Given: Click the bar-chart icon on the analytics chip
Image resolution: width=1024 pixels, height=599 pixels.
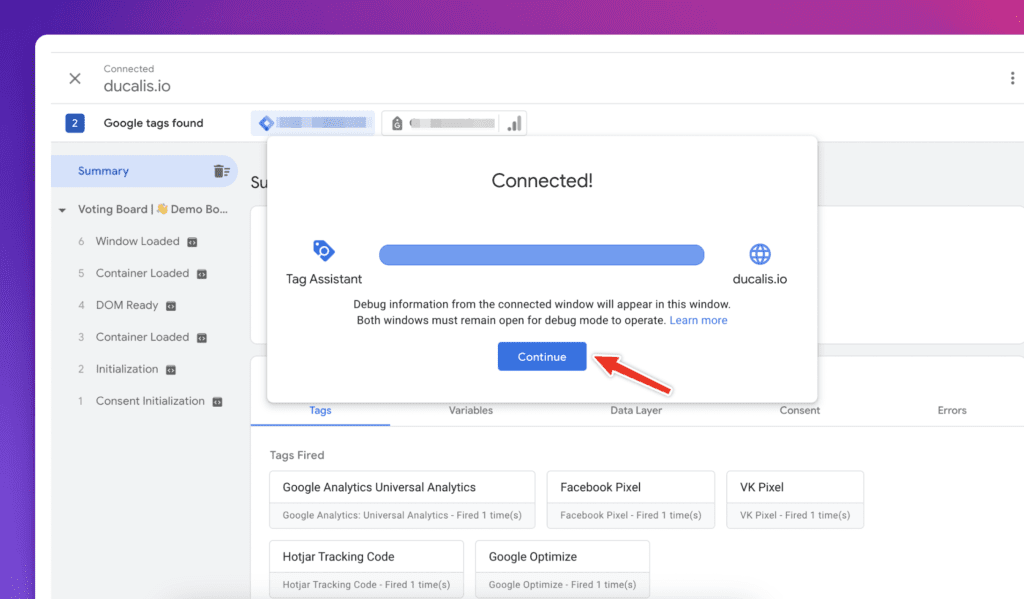Looking at the screenshot, I should 513,122.
